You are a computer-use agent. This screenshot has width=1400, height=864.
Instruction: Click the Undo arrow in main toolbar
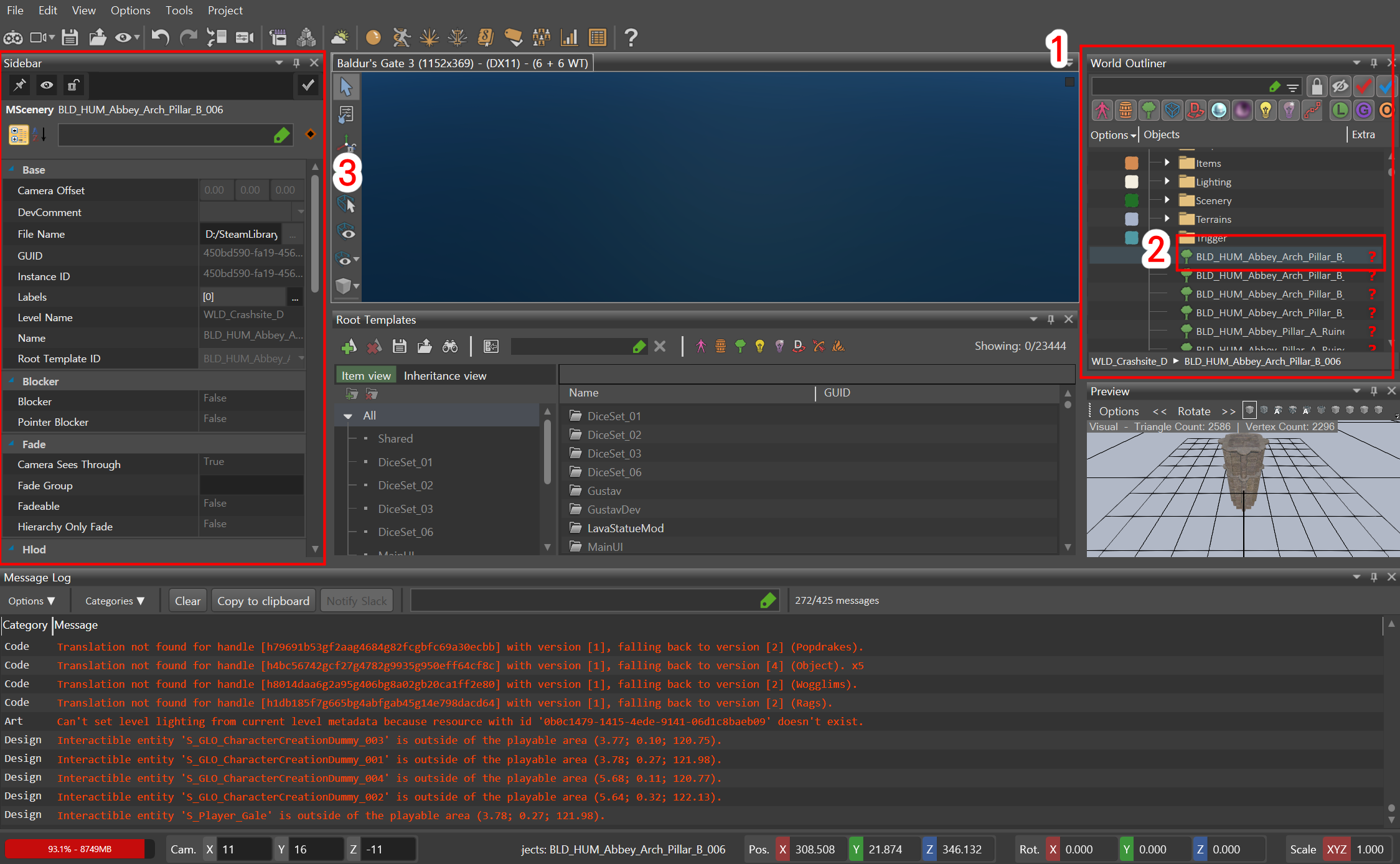[160, 37]
